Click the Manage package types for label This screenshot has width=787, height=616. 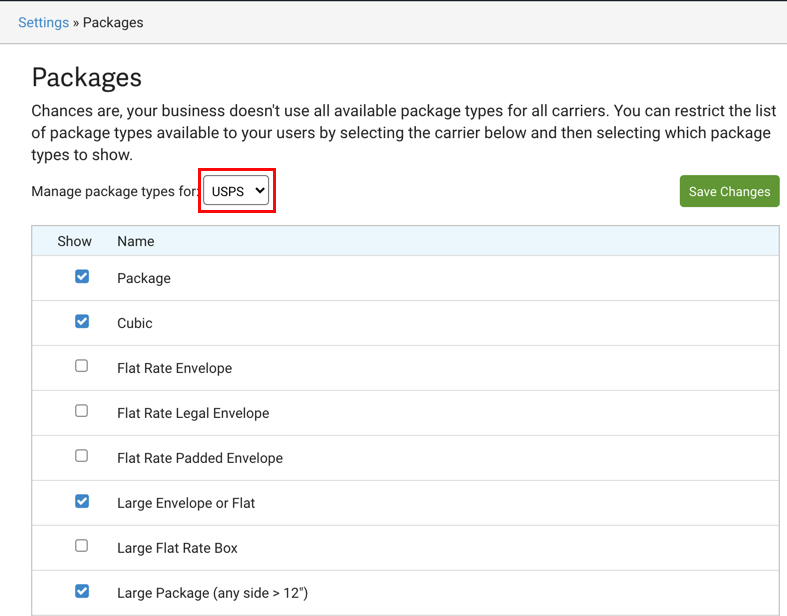click(x=115, y=191)
